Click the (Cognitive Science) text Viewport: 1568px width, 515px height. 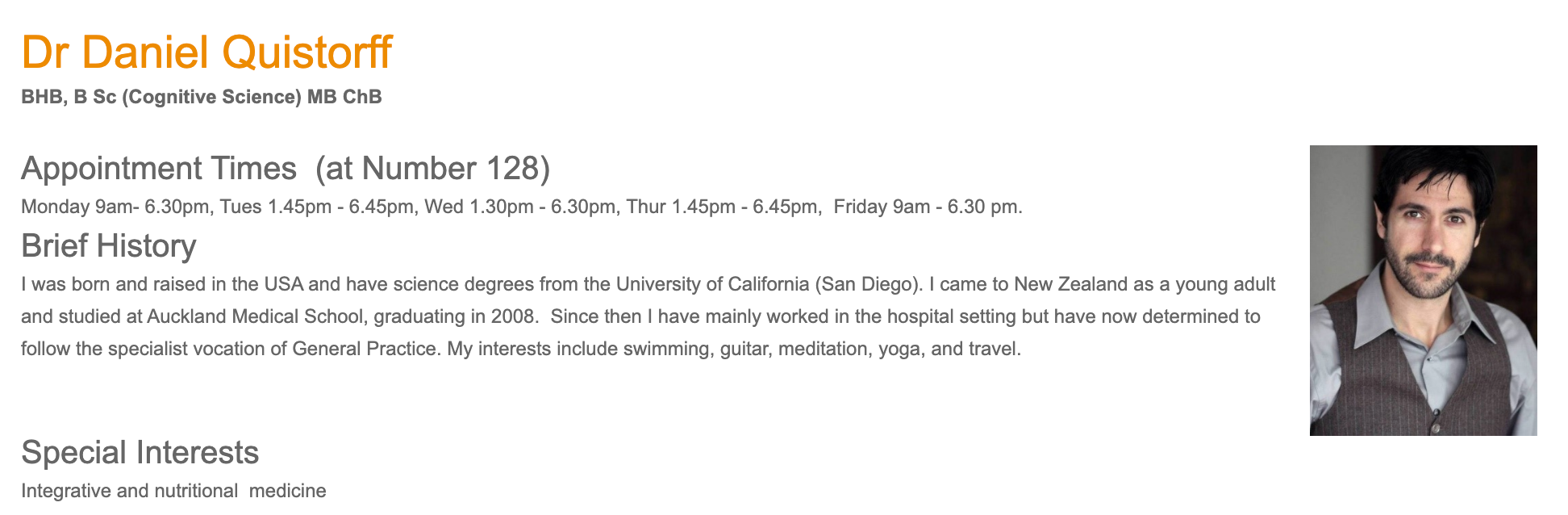point(212,97)
